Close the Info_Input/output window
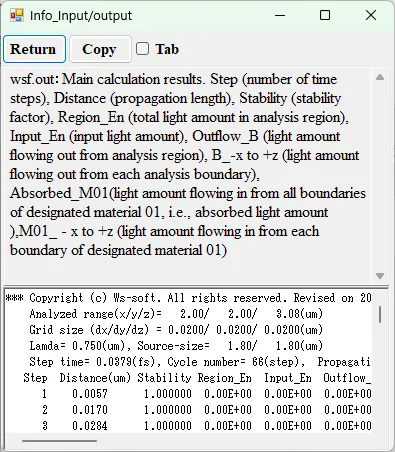This screenshot has width=395, height=452. (x=371, y=15)
